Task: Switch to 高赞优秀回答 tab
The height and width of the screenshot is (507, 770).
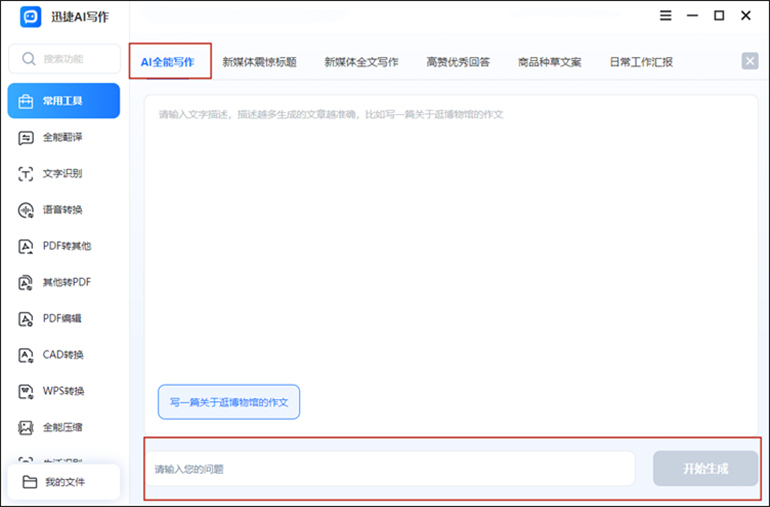Action: click(x=458, y=62)
